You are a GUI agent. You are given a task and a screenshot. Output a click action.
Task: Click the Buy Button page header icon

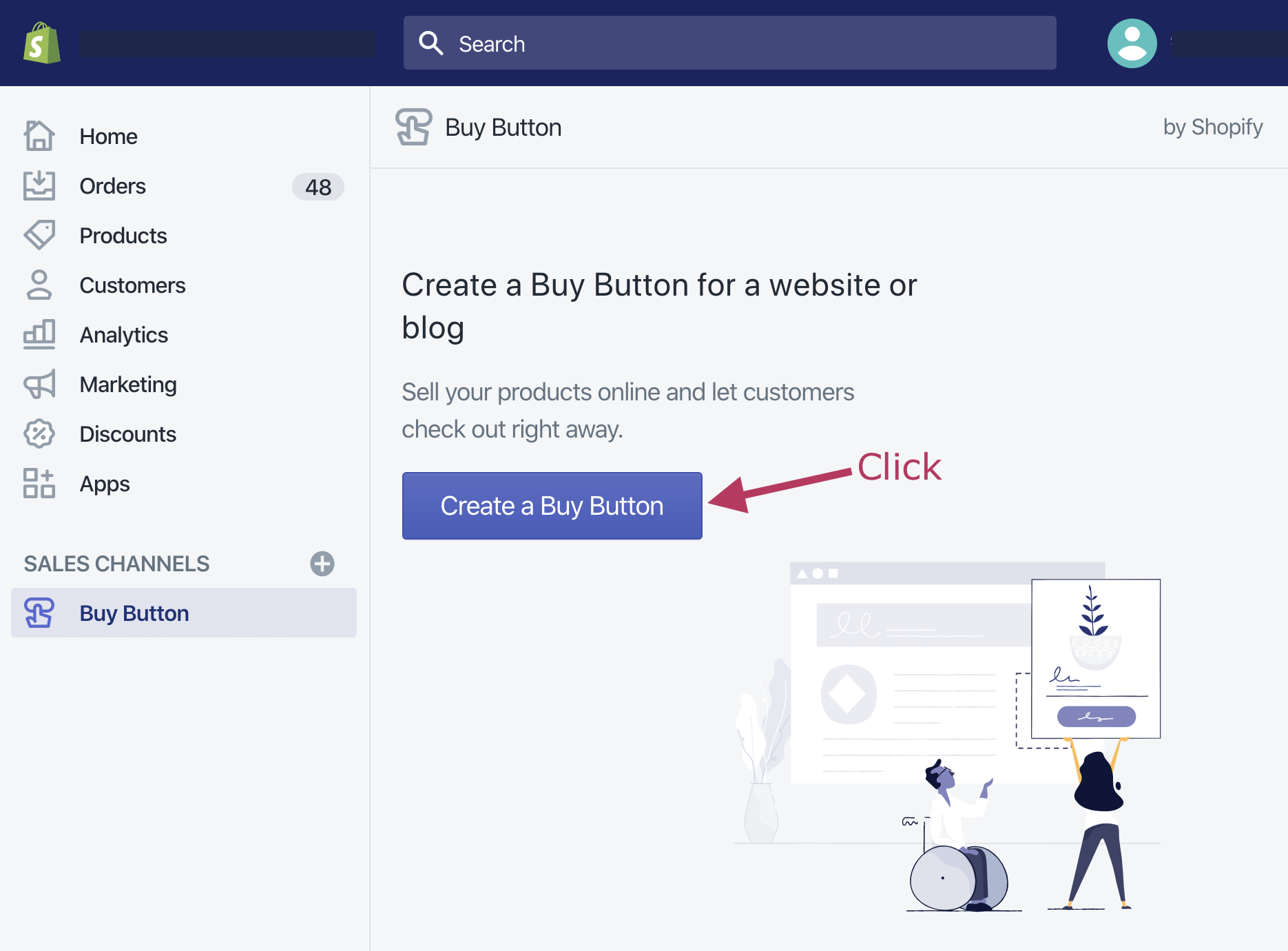click(x=414, y=127)
